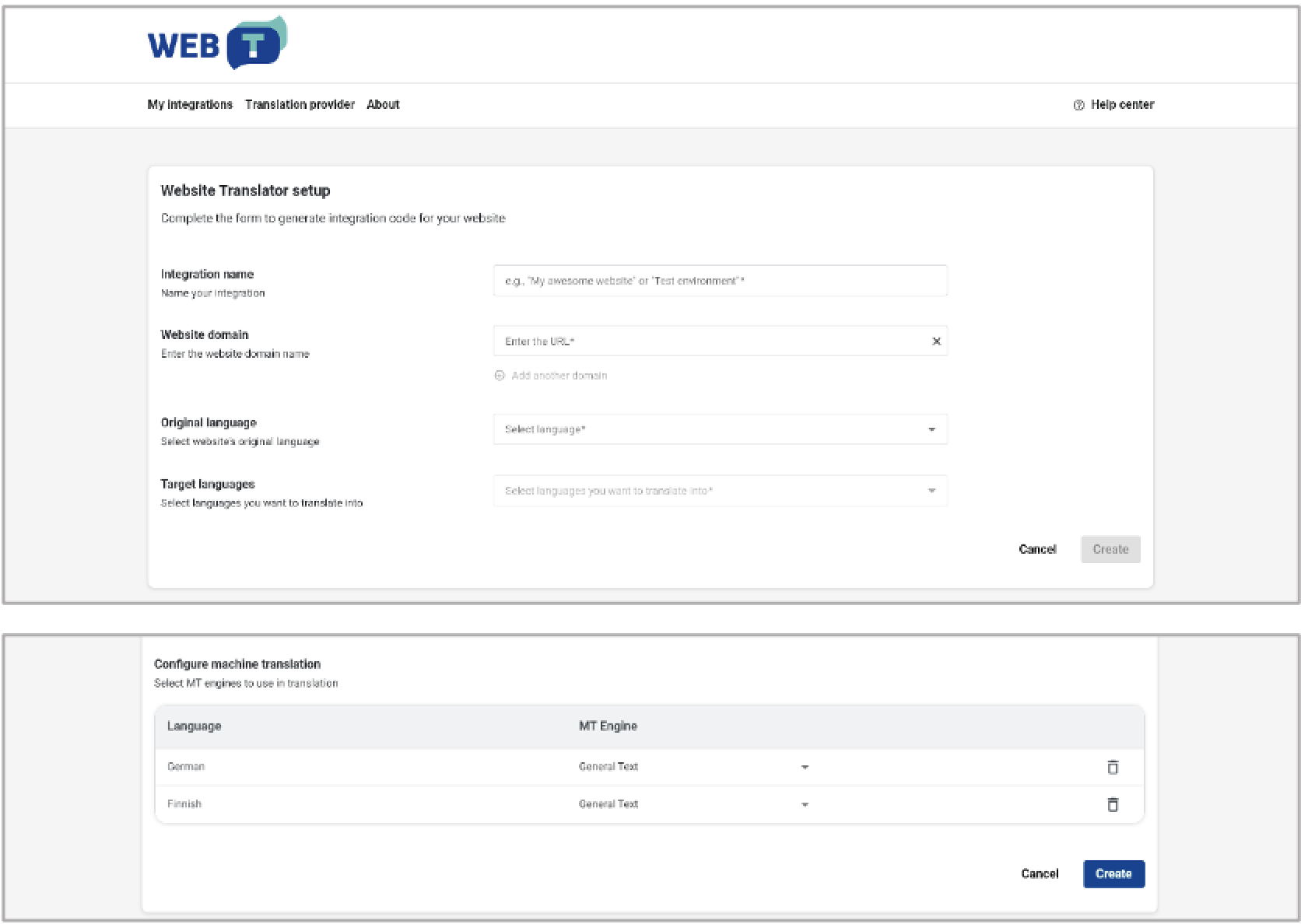Delete the German language row
Screen dimensions: 1301x924
pos(1113,767)
